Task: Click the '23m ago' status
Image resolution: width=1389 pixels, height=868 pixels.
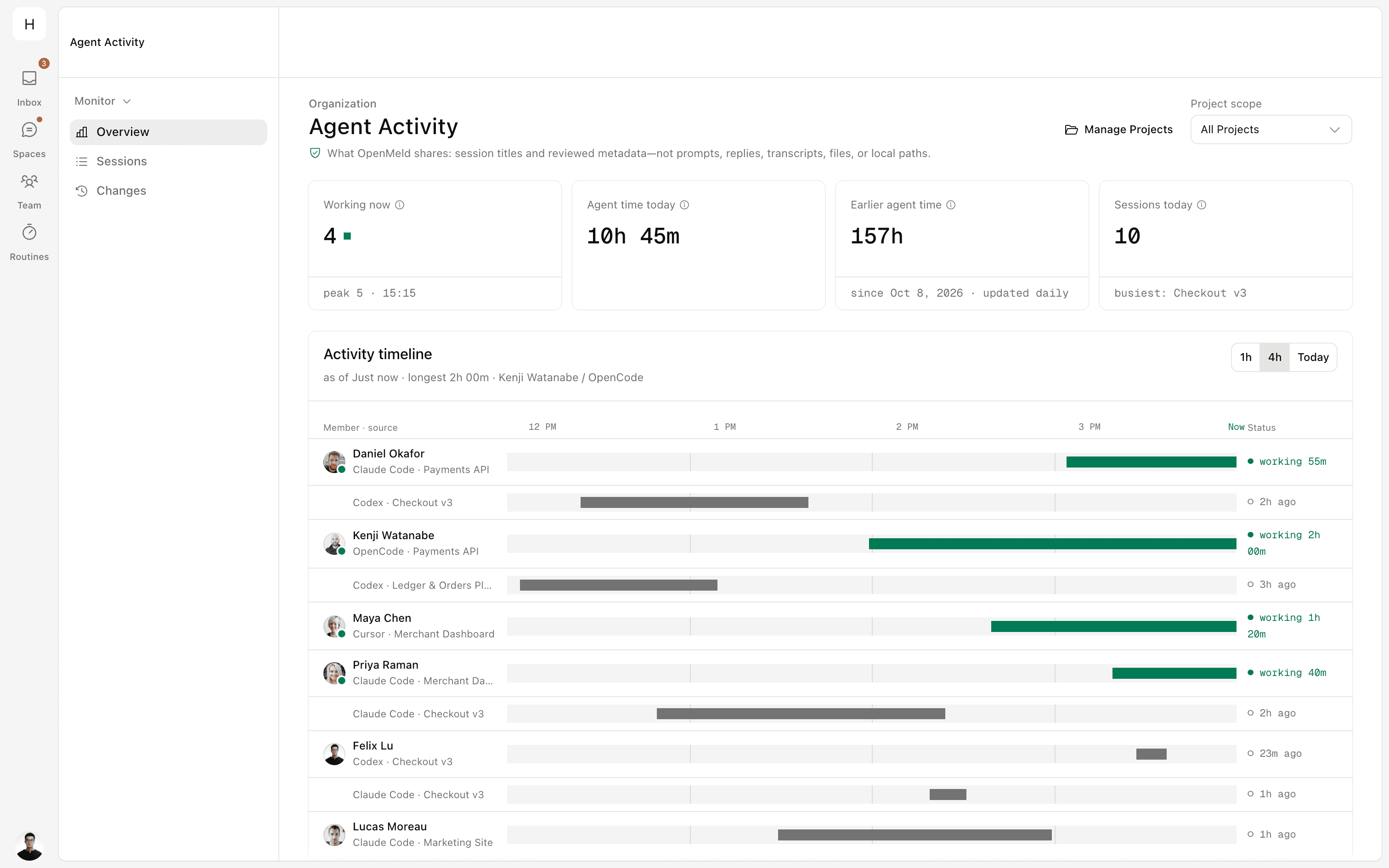Action: pyautogui.click(x=1274, y=753)
